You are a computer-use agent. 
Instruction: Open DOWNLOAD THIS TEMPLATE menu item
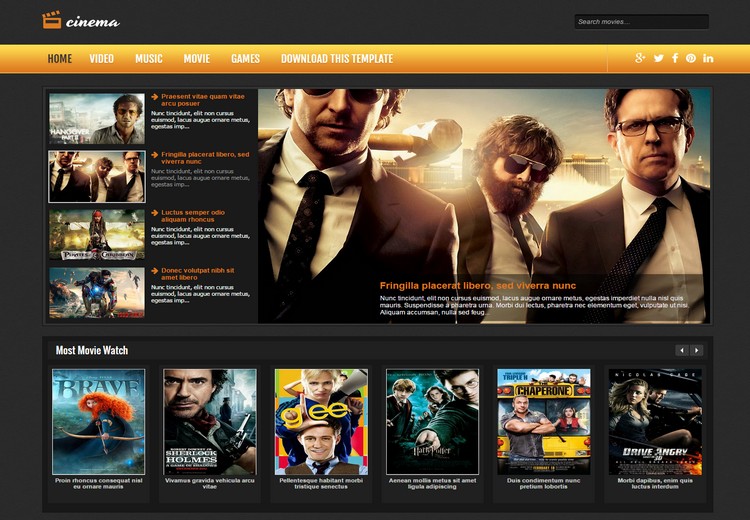[337, 59]
